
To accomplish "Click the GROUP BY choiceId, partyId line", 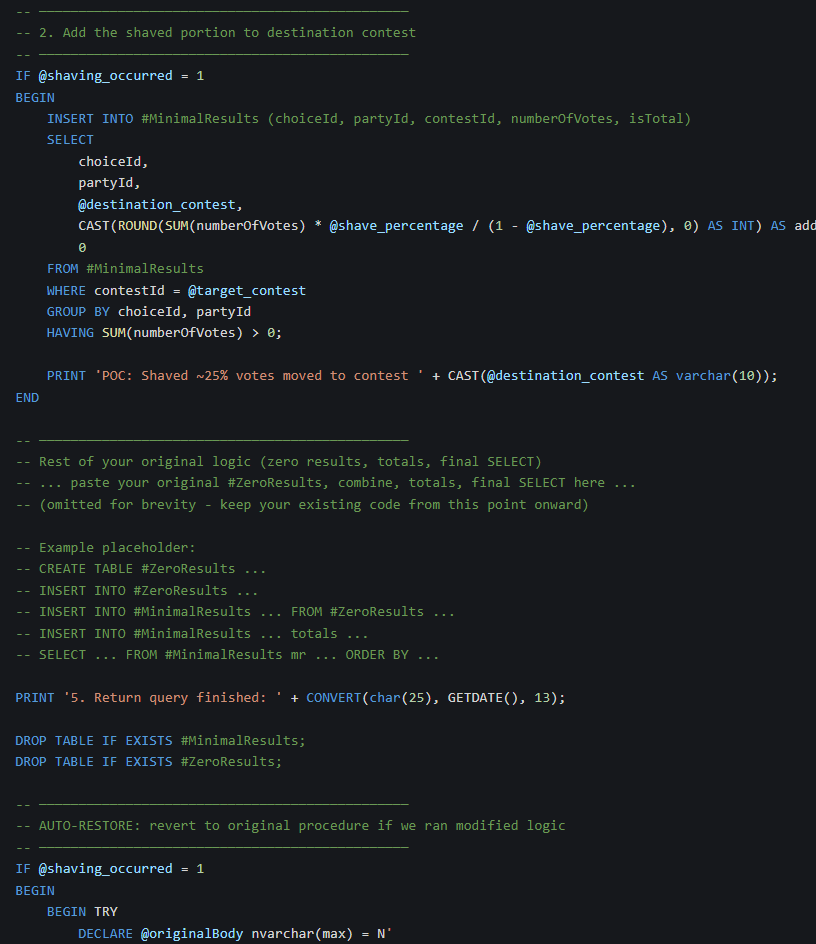I will click(148, 311).
